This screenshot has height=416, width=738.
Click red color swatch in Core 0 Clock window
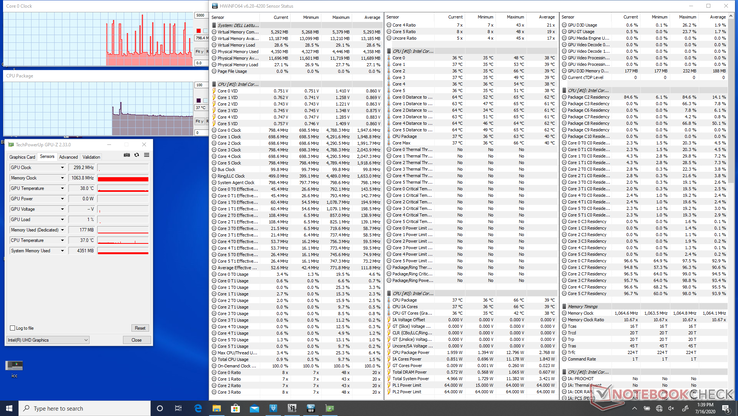(x=199, y=31)
